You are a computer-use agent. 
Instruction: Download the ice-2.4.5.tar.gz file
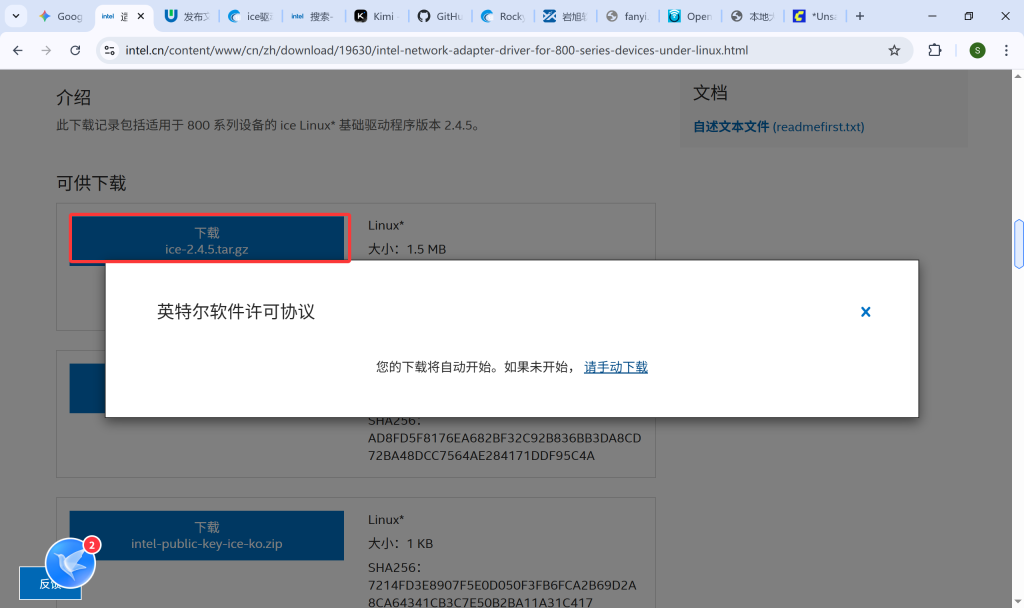pos(208,240)
